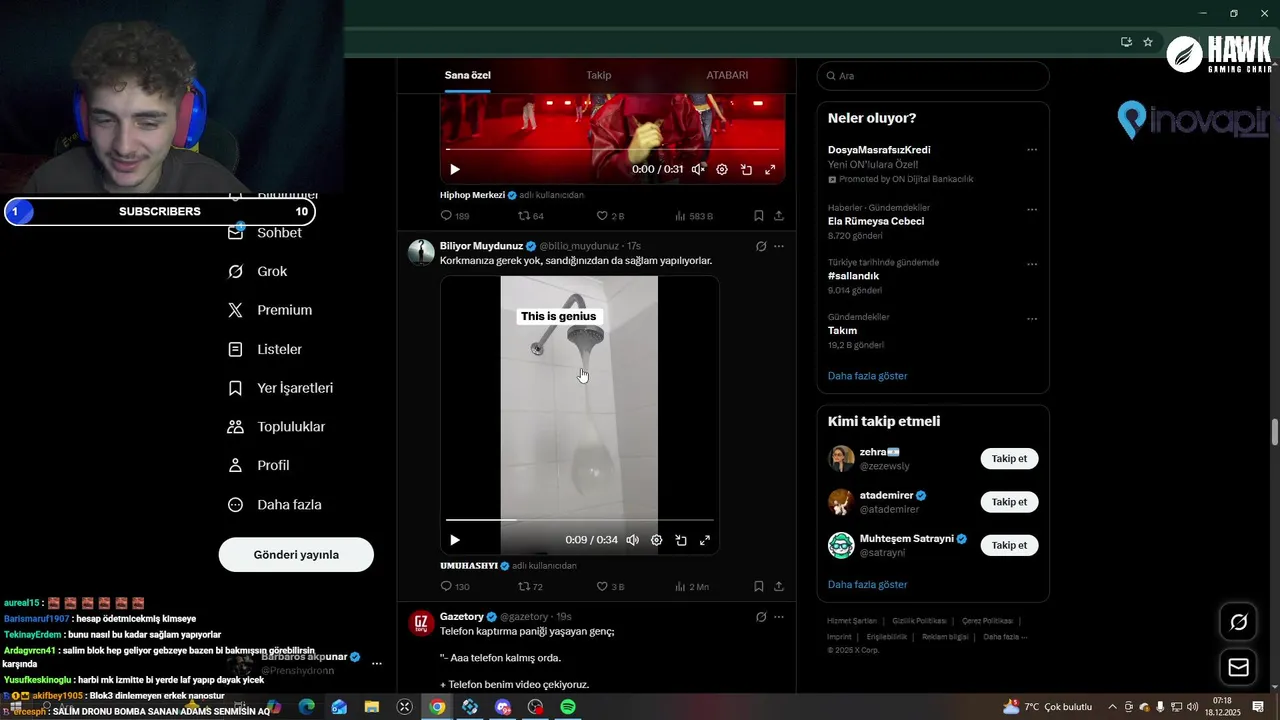Share the Hiphop Merkezi post

click(779, 216)
